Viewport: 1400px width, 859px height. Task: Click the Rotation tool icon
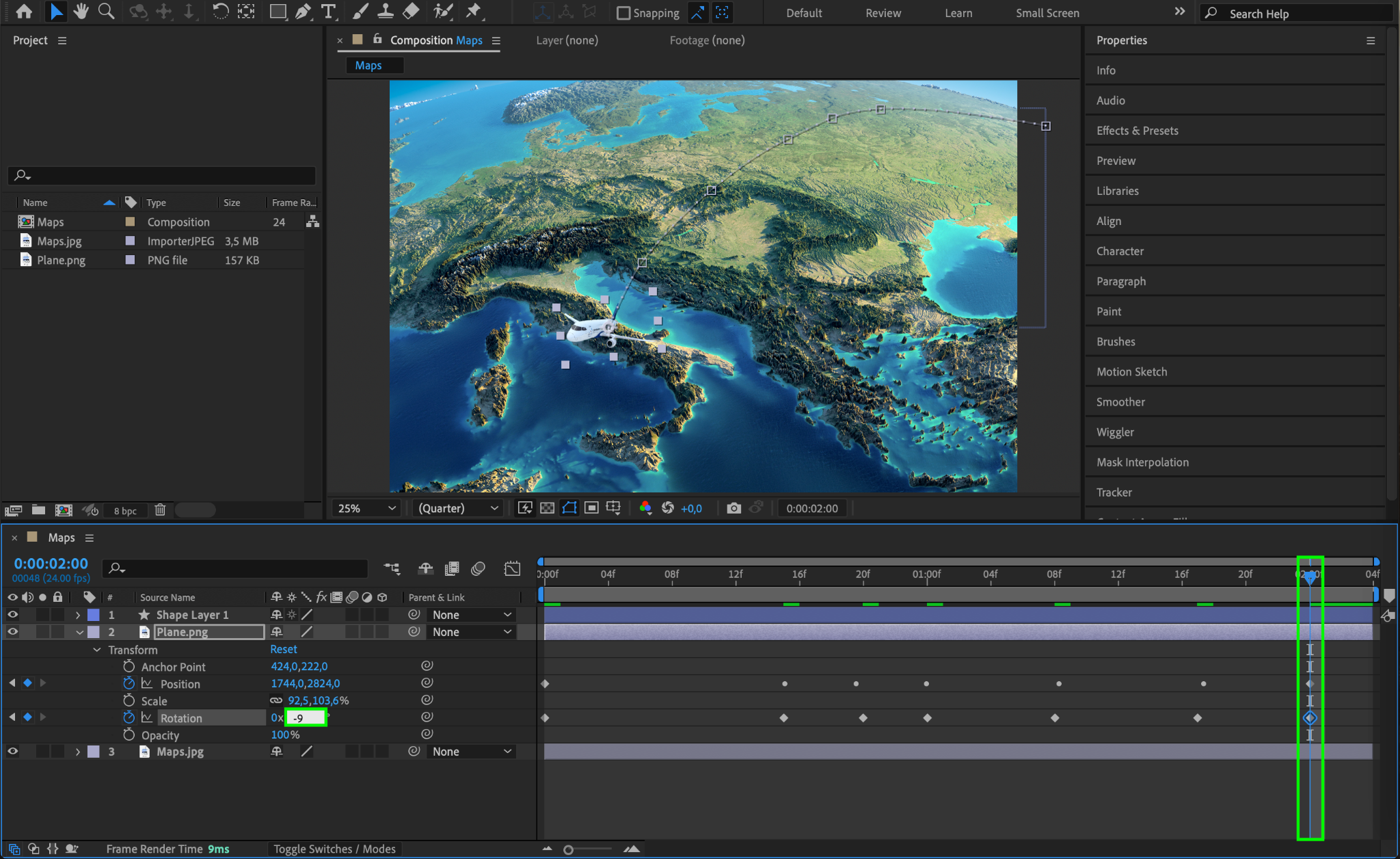click(220, 12)
